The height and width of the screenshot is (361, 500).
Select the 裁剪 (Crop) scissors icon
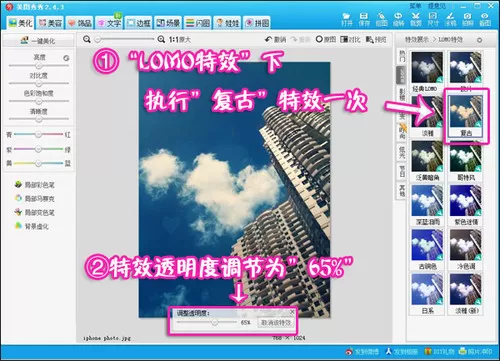(x=415, y=19)
